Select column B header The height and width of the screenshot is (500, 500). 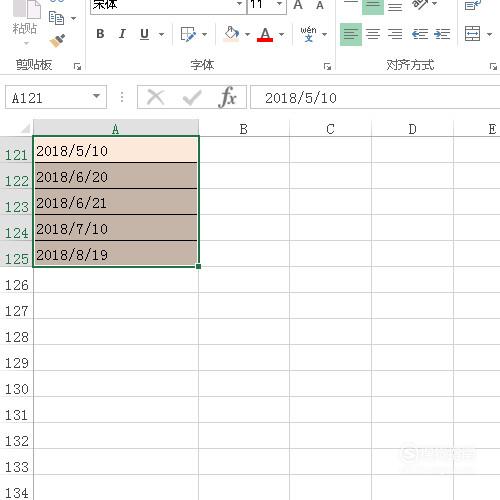pyautogui.click(x=244, y=129)
